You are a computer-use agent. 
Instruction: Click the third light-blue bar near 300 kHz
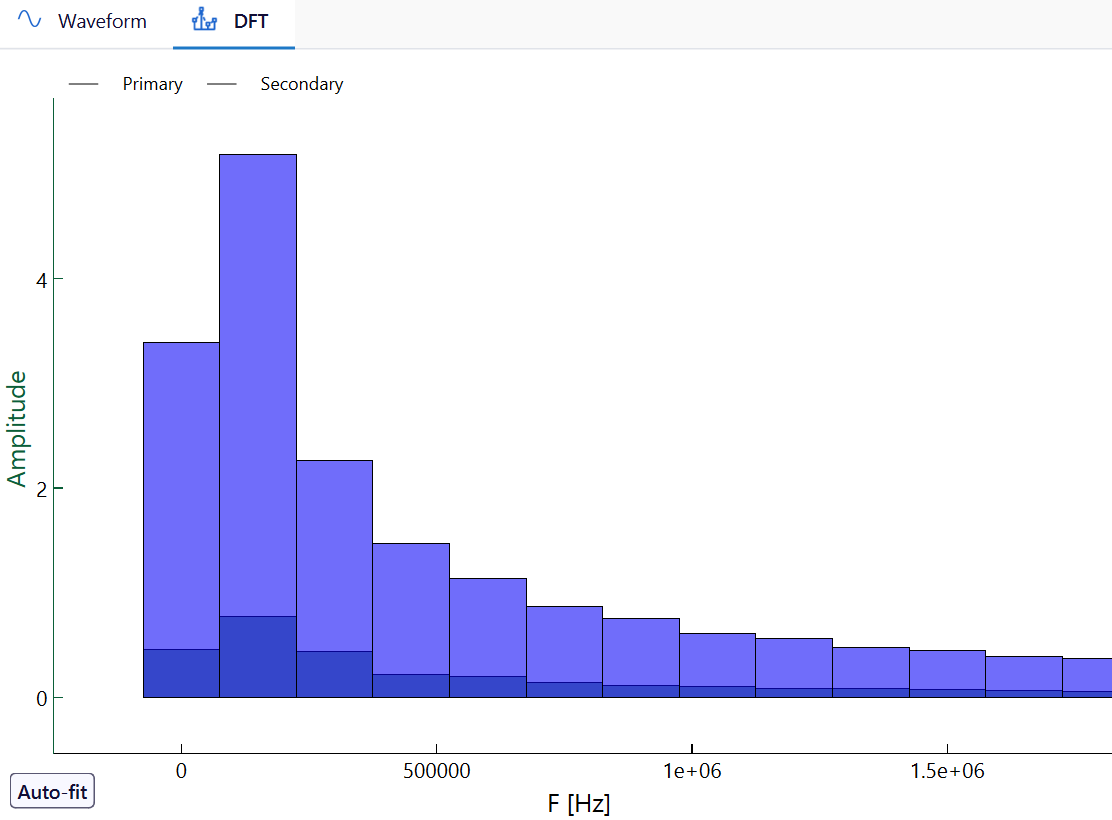(x=335, y=555)
